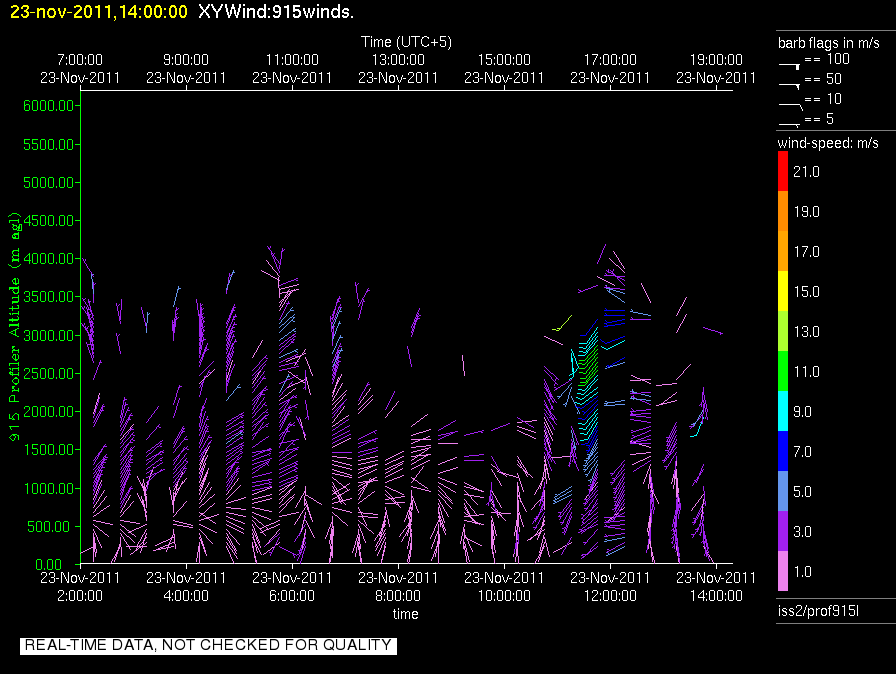Screen dimensions: 896x674
Task: Click the 3500.00 altitude tick label
Action: [49, 296]
